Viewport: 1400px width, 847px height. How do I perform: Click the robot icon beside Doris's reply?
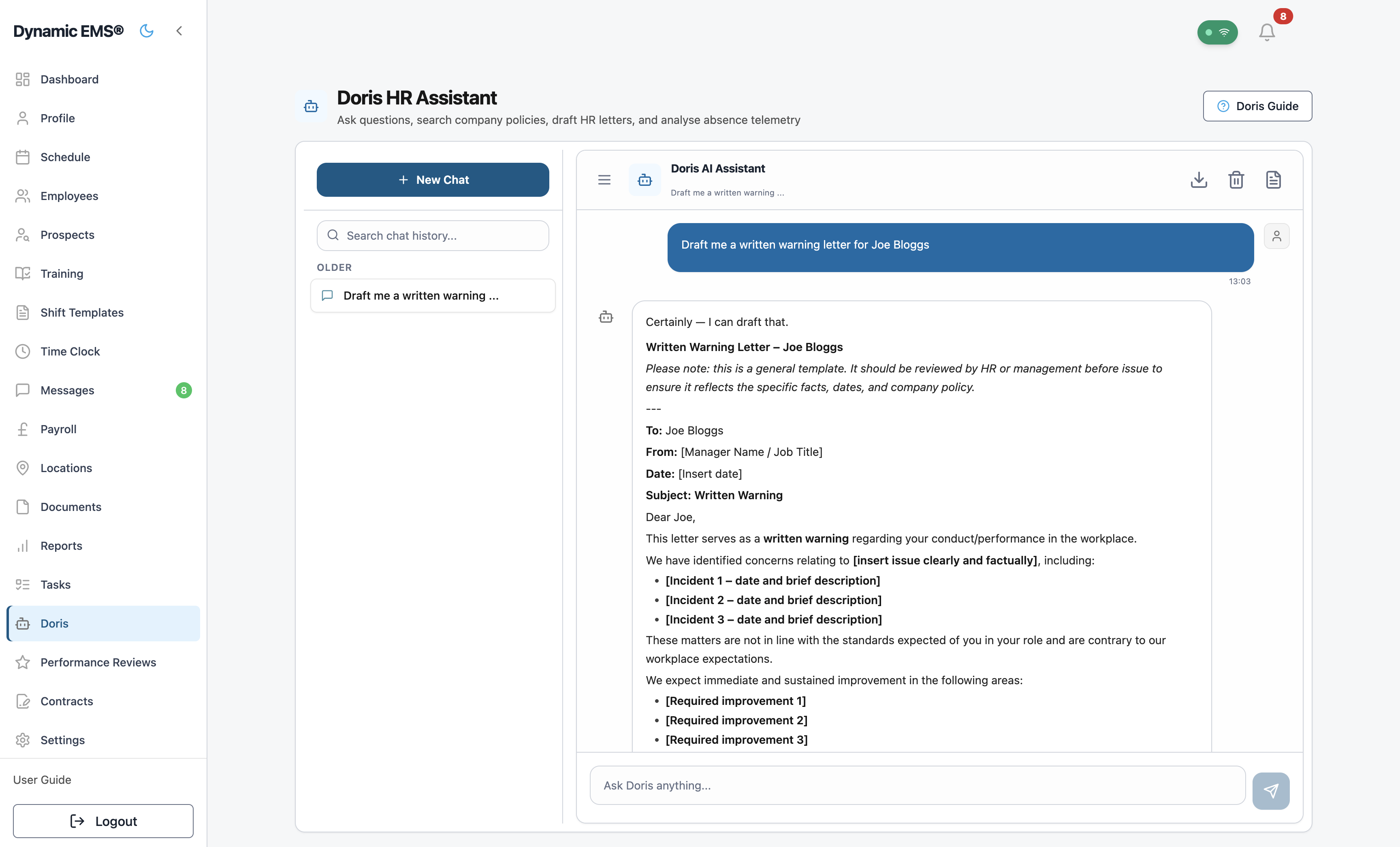pyautogui.click(x=606, y=317)
